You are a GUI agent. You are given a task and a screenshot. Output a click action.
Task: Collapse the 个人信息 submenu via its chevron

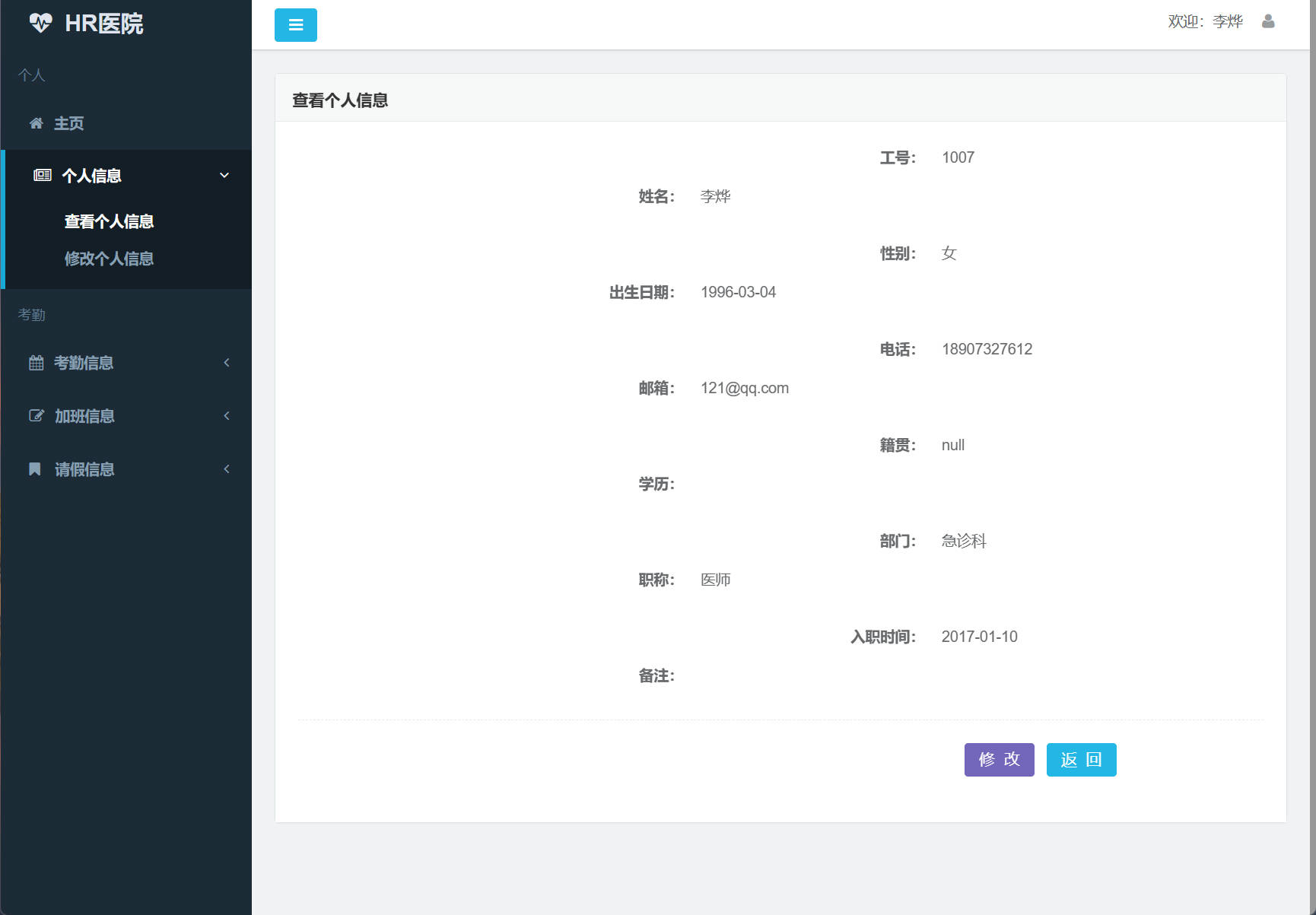point(224,175)
